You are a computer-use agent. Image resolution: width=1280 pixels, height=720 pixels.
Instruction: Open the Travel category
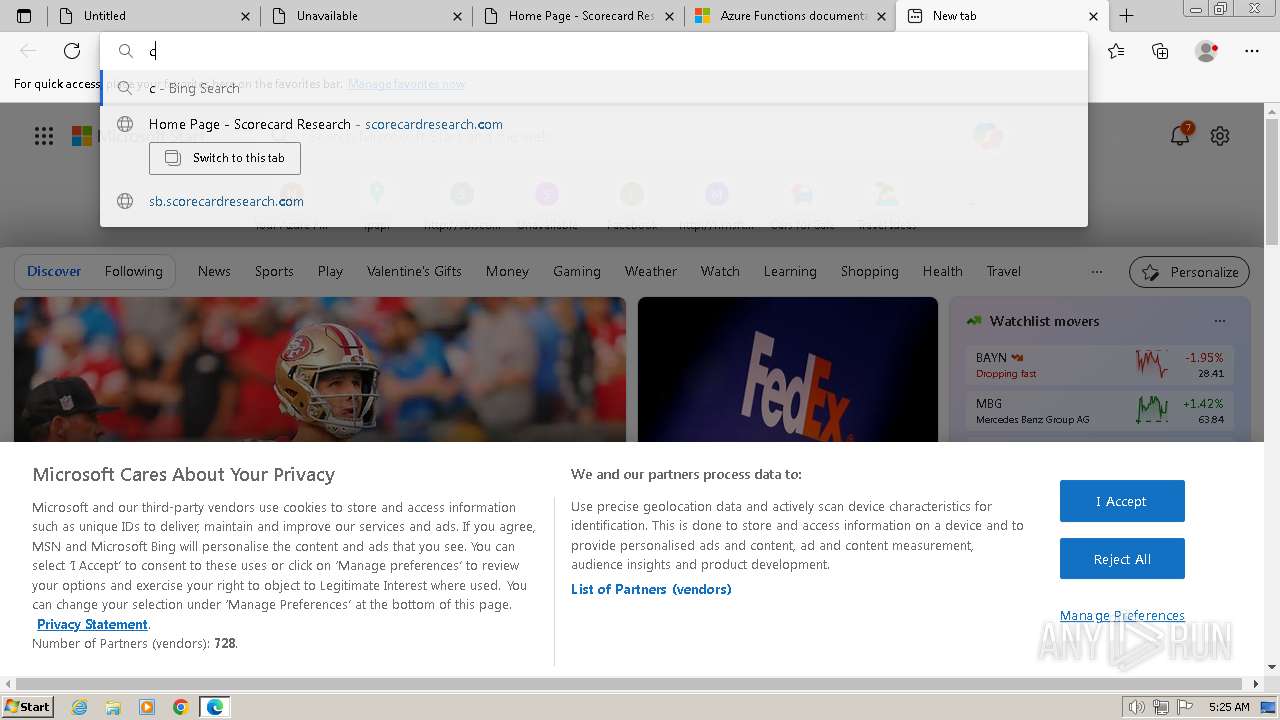click(x=1003, y=271)
